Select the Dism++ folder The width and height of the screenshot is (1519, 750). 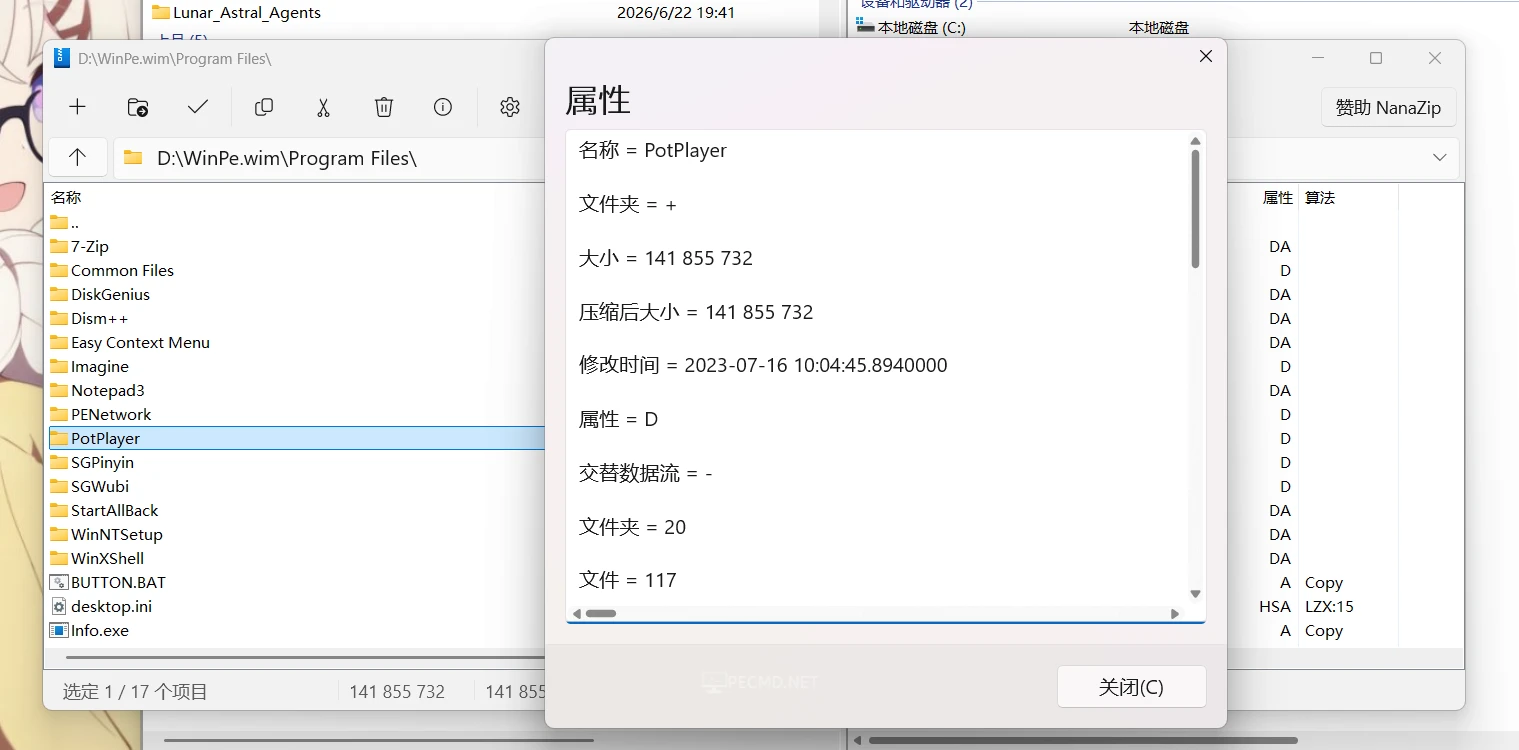pyautogui.click(x=99, y=318)
